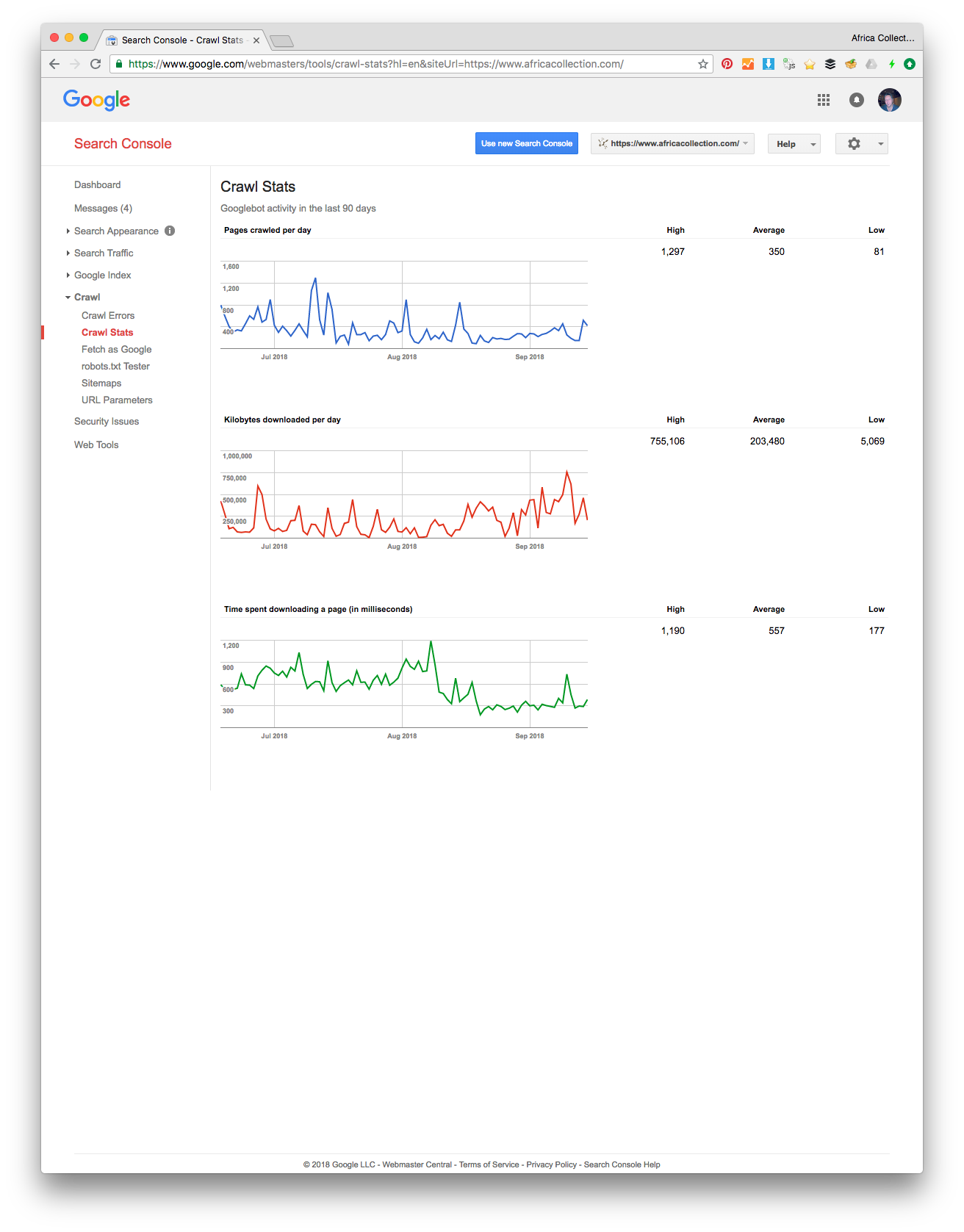This screenshot has height=1232, width=964.
Task: Open Webmaster Central footer link
Action: coord(417,1164)
